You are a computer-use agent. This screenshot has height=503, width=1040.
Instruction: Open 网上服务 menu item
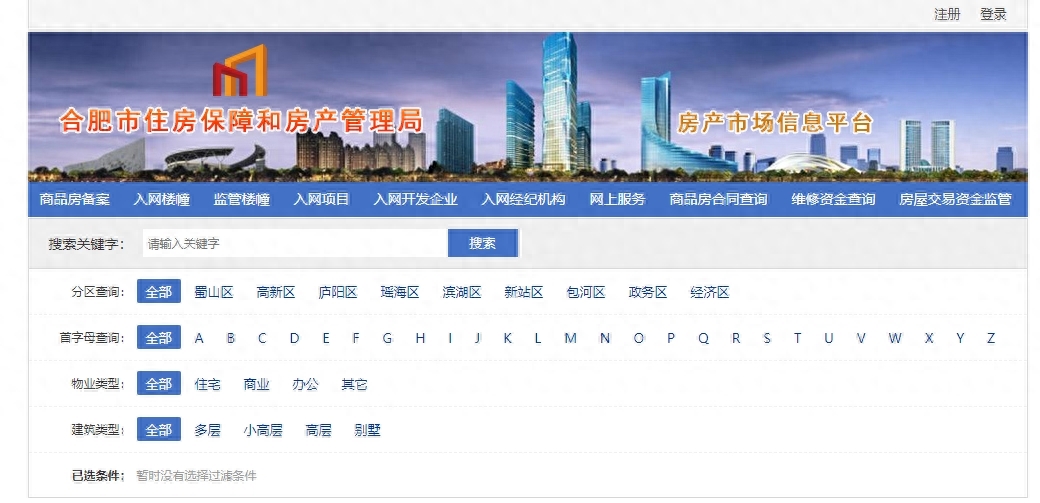coord(618,199)
